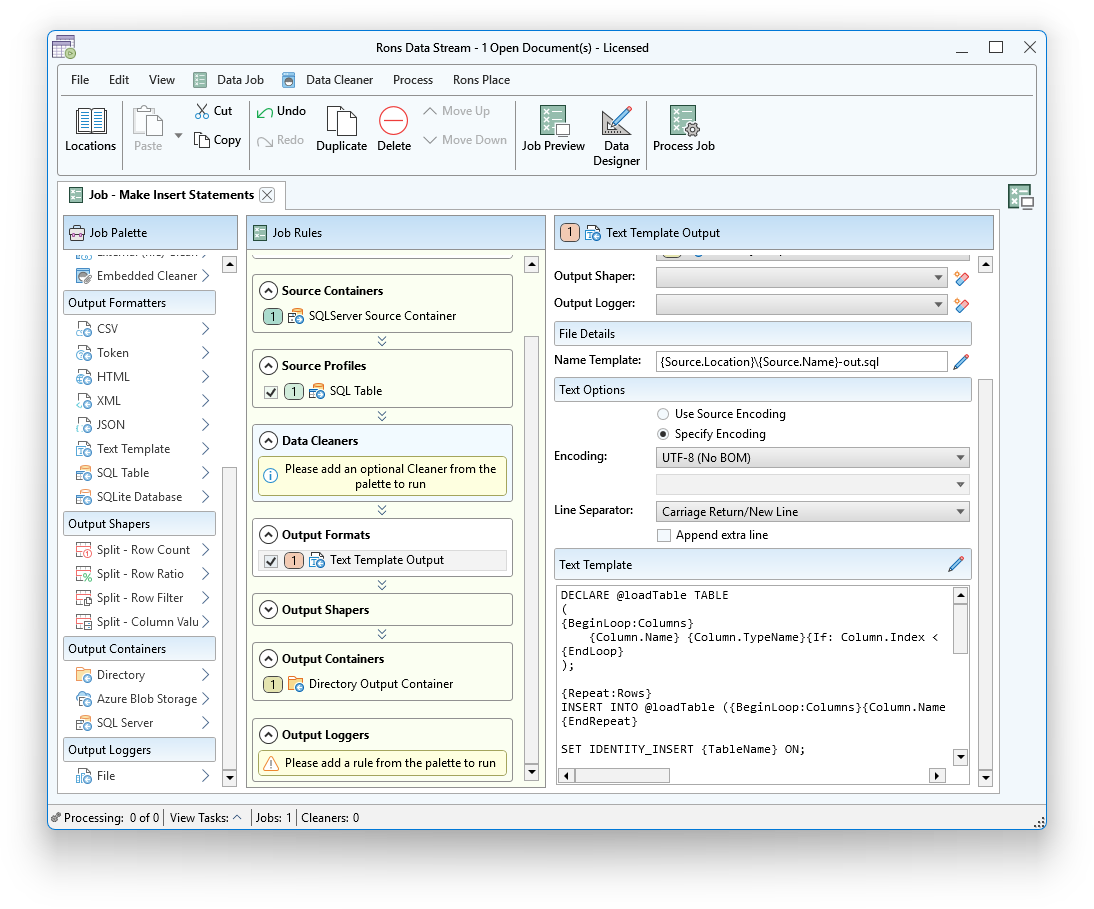Edit Output Logger with its pencil icon
This screenshot has height=909, width=1094.
coord(961,305)
